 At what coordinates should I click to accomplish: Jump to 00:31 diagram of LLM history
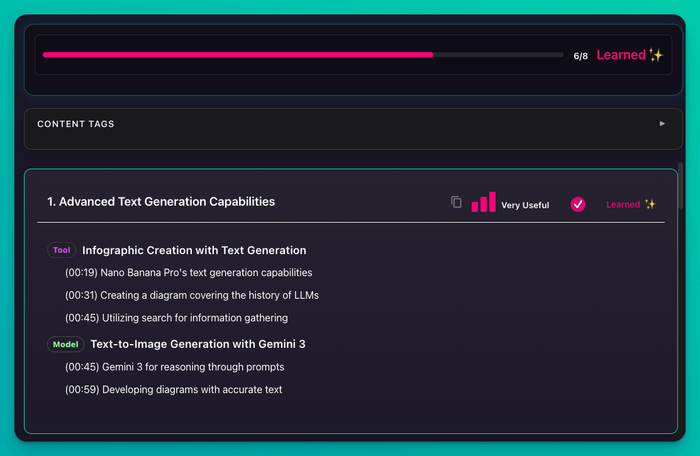pyautogui.click(x=191, y=295)
